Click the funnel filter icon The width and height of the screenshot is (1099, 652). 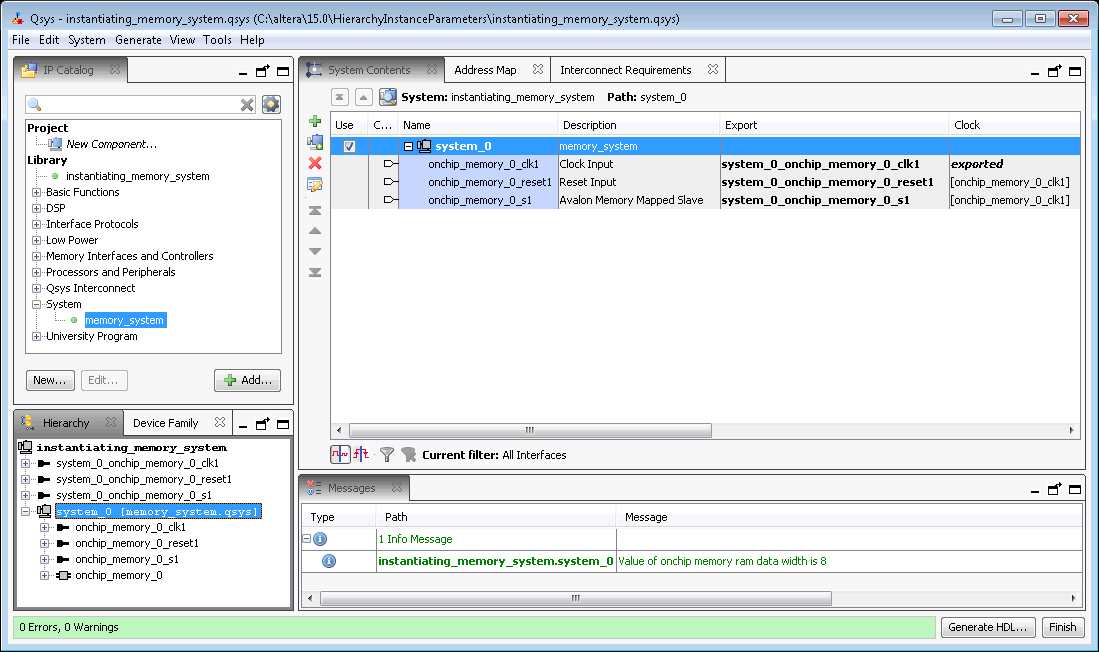tap(387, 454)
